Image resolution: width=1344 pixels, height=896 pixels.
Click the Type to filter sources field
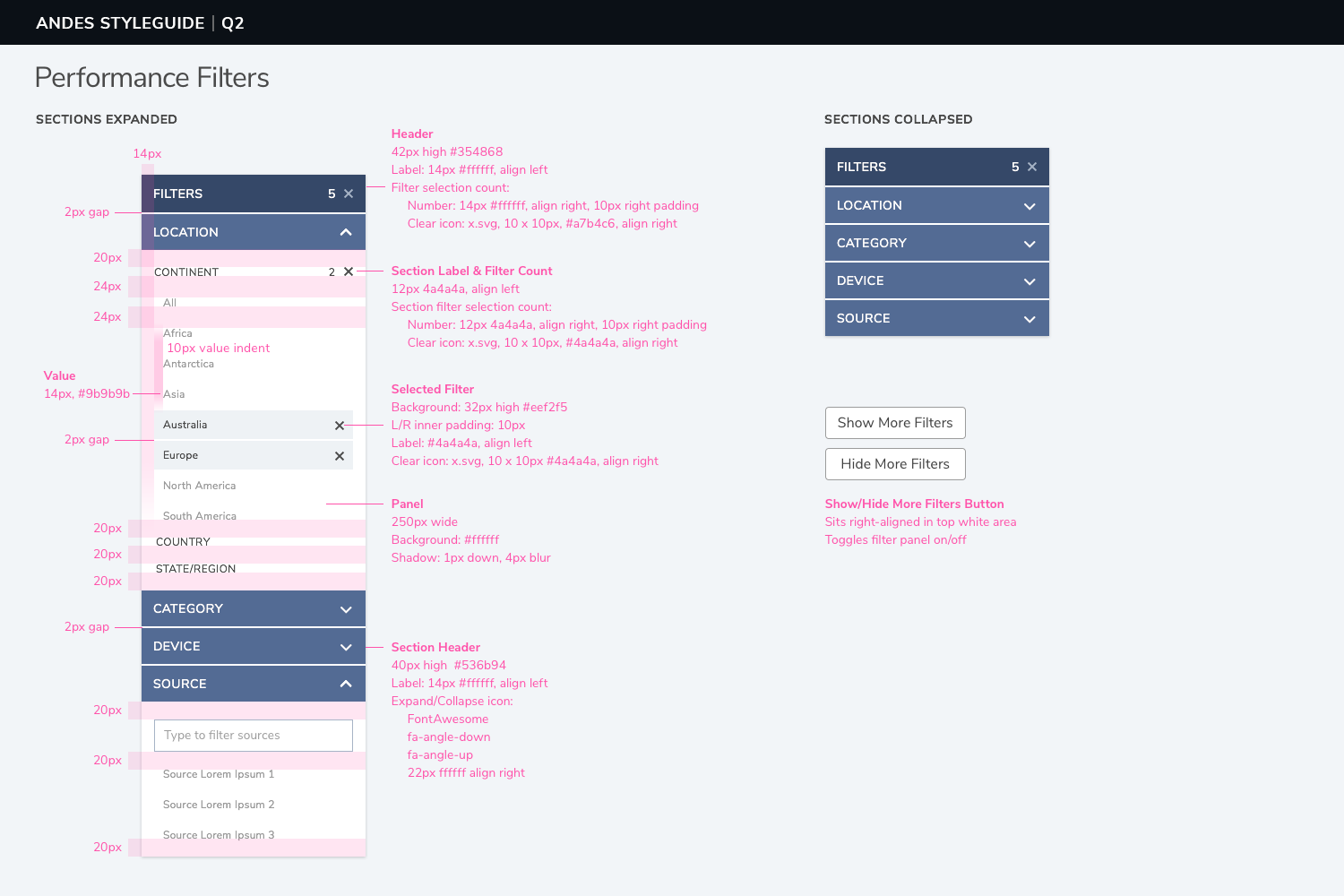[254, 736]
